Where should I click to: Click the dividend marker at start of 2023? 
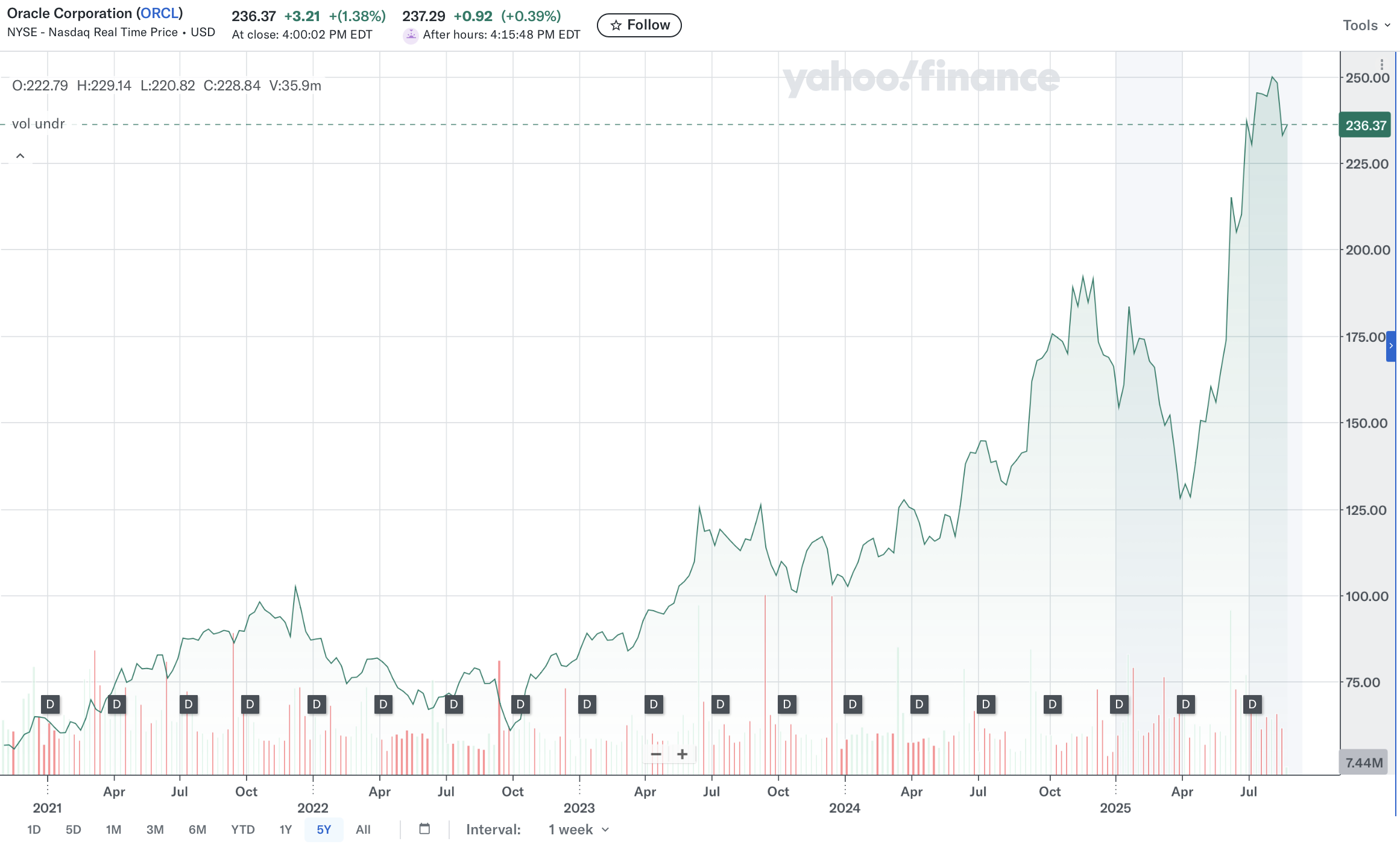(587, 704)
